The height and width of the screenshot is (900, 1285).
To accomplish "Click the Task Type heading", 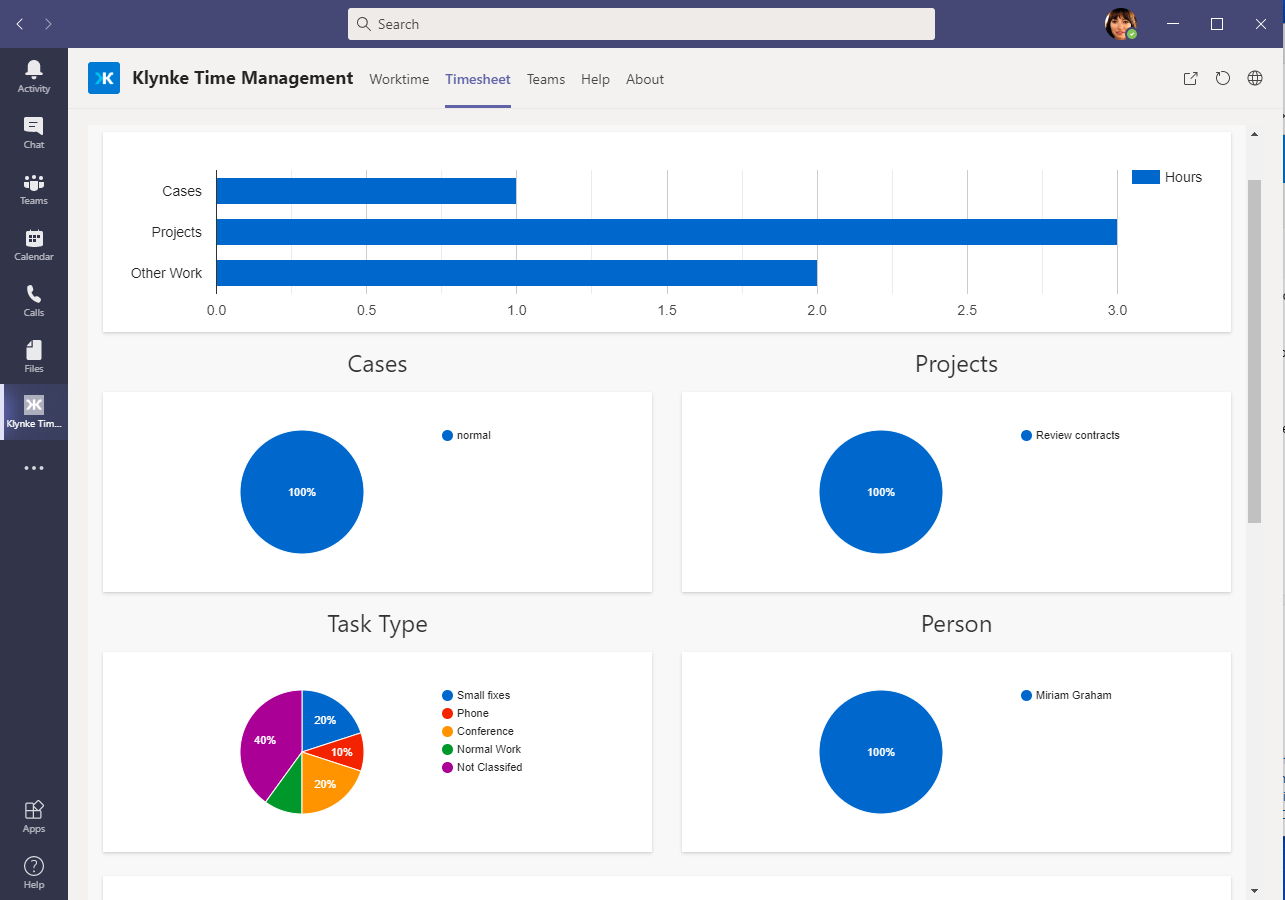I will (x=377, y=624).
